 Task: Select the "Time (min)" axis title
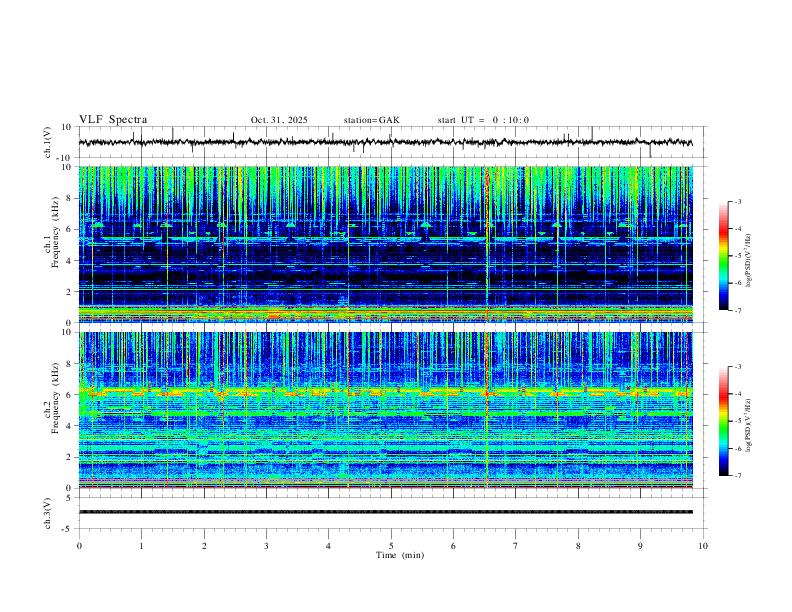(x=400, y=555)
